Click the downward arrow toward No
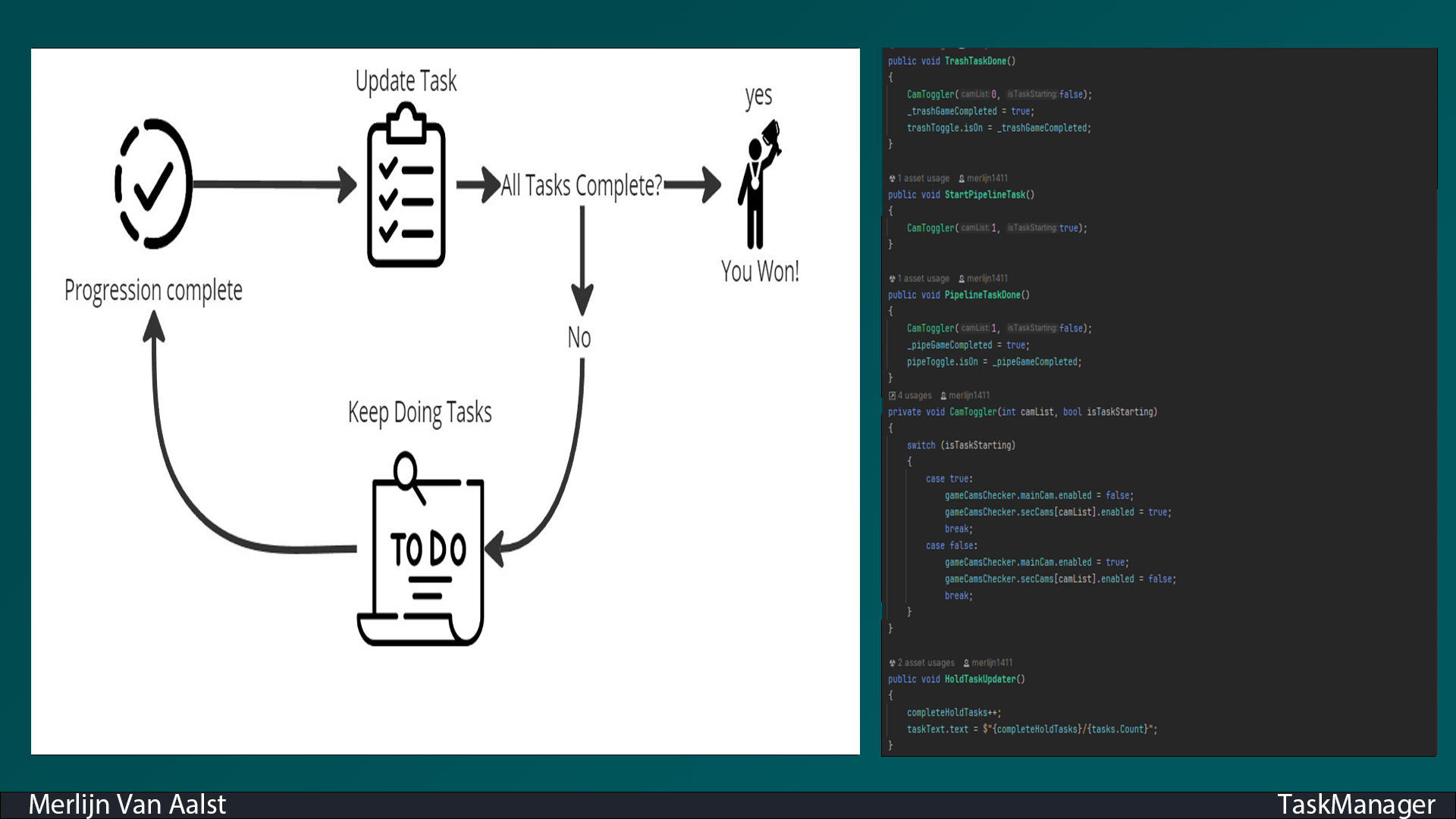The width and height of the screenshot is (1456, 819). tap(582, 260)
